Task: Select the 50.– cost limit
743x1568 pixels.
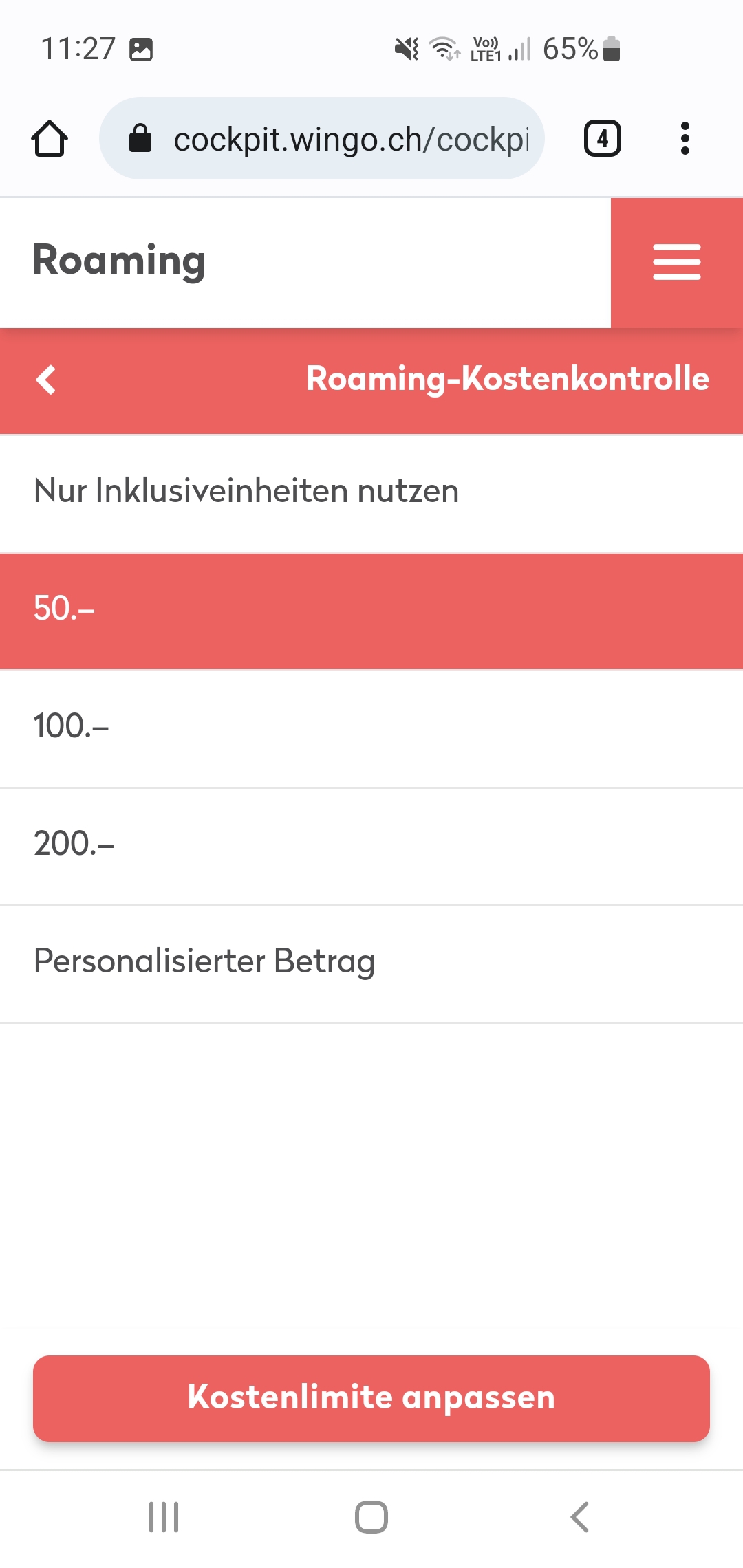Action: (371, 610)
